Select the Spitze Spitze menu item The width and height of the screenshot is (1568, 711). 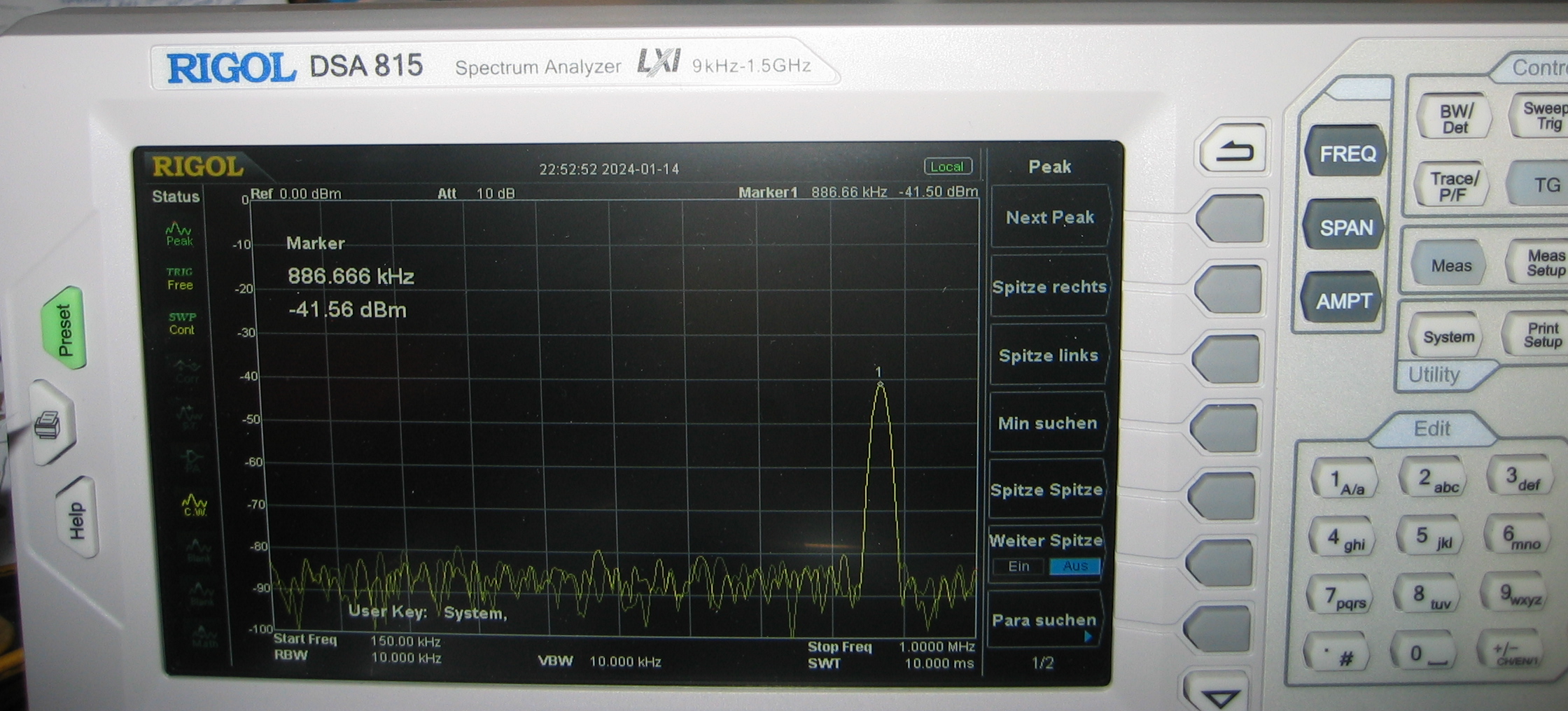tap(1046, 490)
